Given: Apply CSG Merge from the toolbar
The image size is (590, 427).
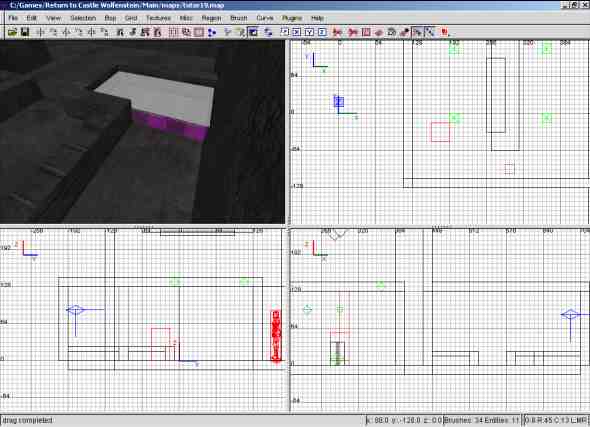Looking at the screenshot, I should click(x=186, y=32).
